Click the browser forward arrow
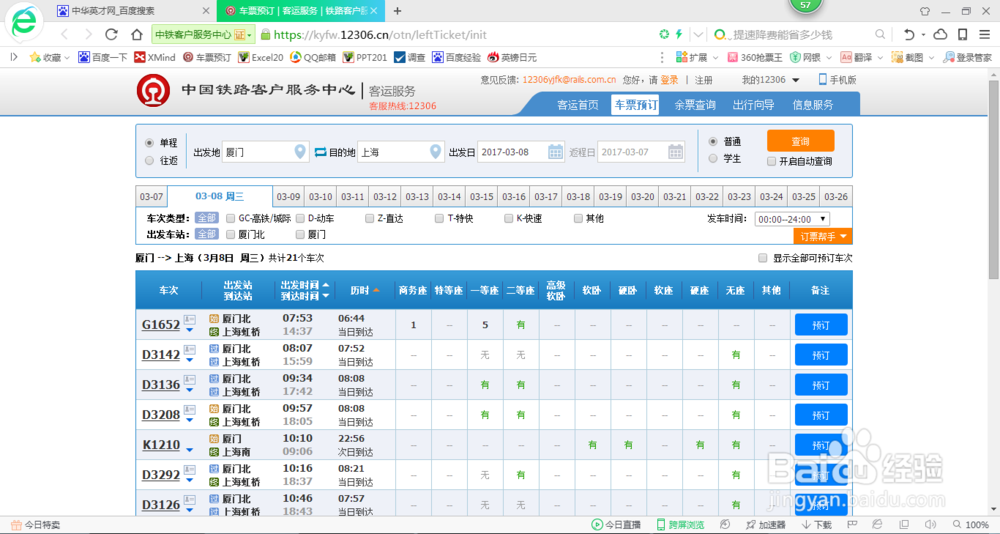This screenshot has width=1000, height=534. [88, 34]
